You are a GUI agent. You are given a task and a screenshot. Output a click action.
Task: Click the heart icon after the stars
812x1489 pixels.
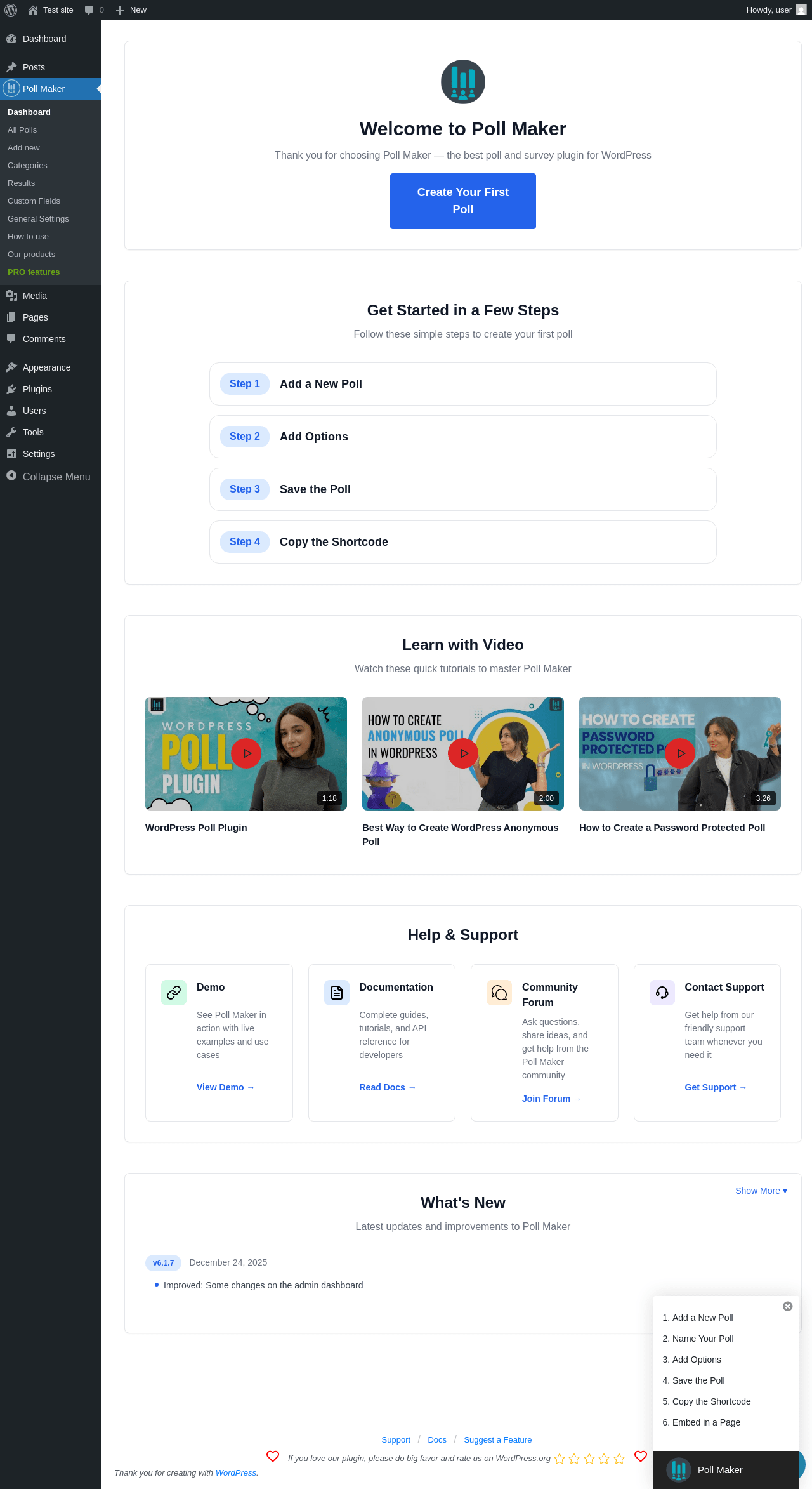[x=641, y=1456]
